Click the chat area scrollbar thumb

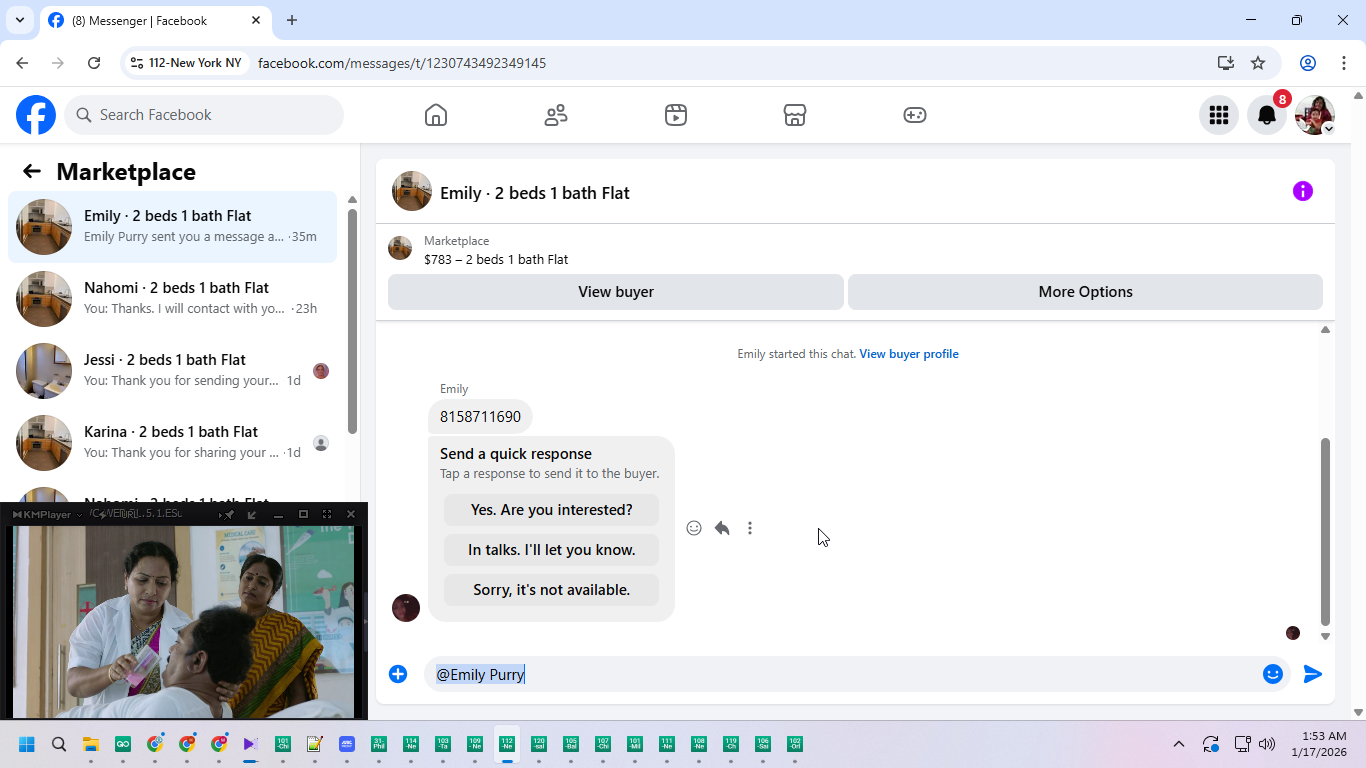coord(1325,531)
